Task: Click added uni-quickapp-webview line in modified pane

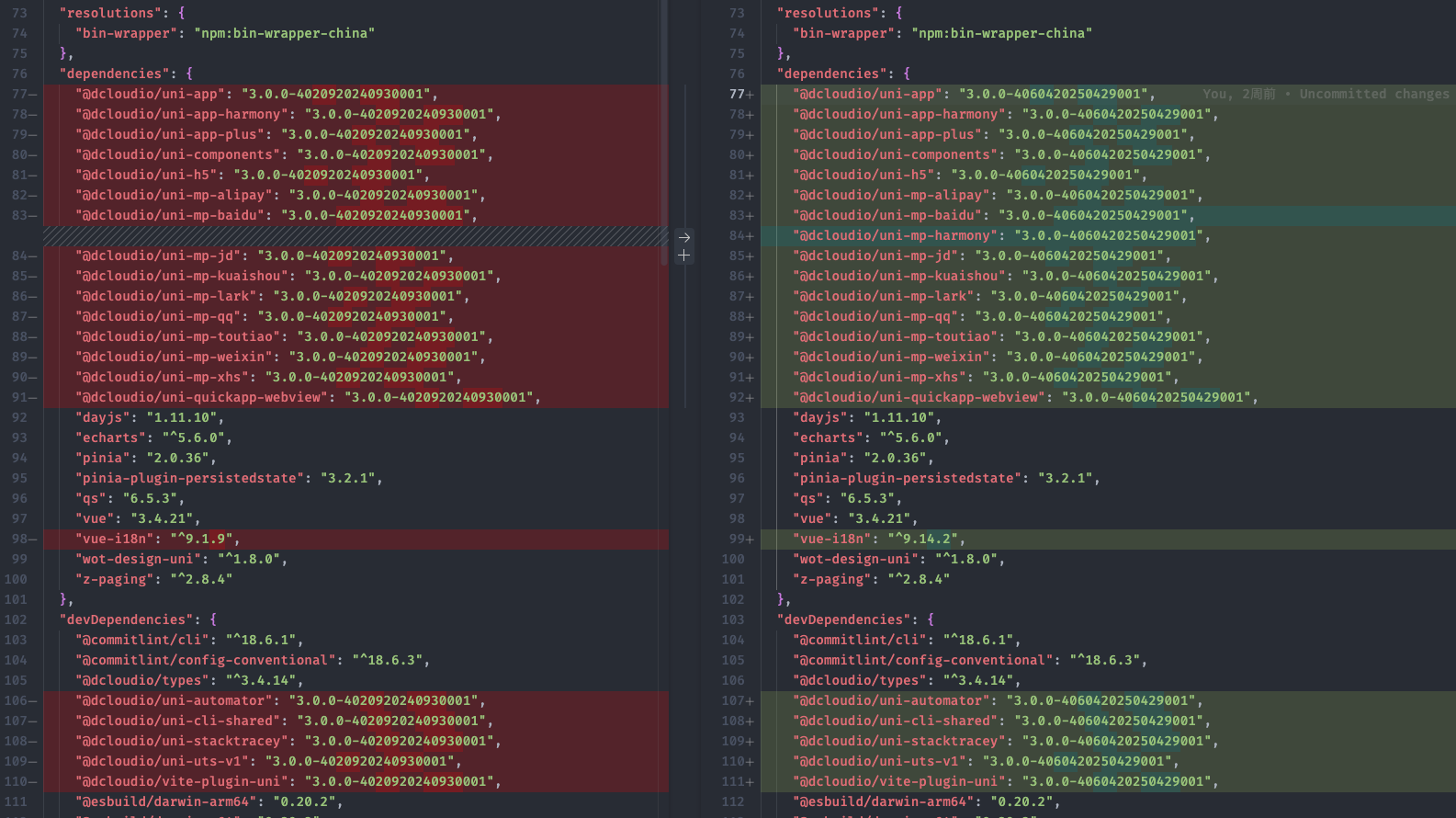Action: (1108, 397)
